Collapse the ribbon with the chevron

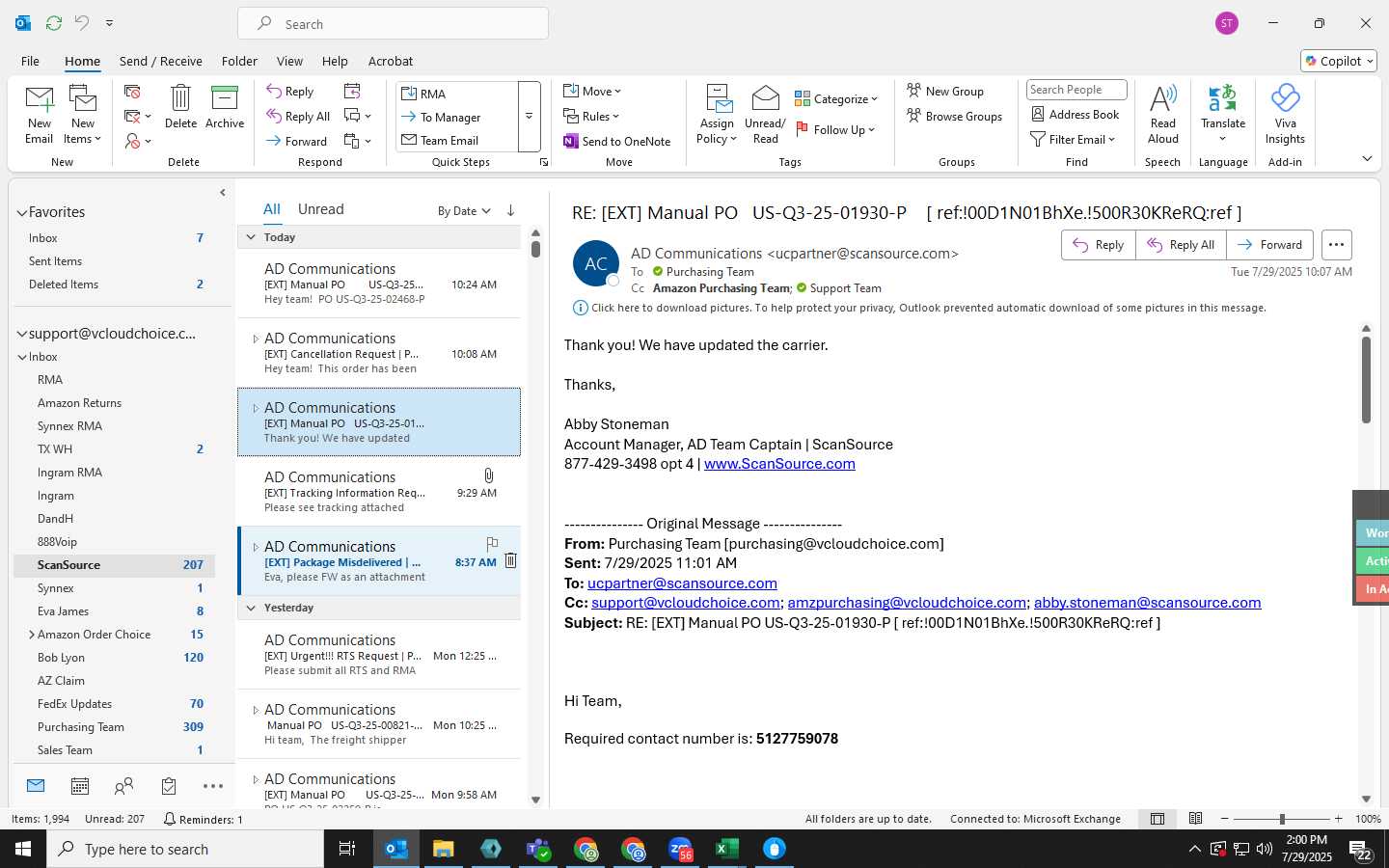coord(1367,158)
